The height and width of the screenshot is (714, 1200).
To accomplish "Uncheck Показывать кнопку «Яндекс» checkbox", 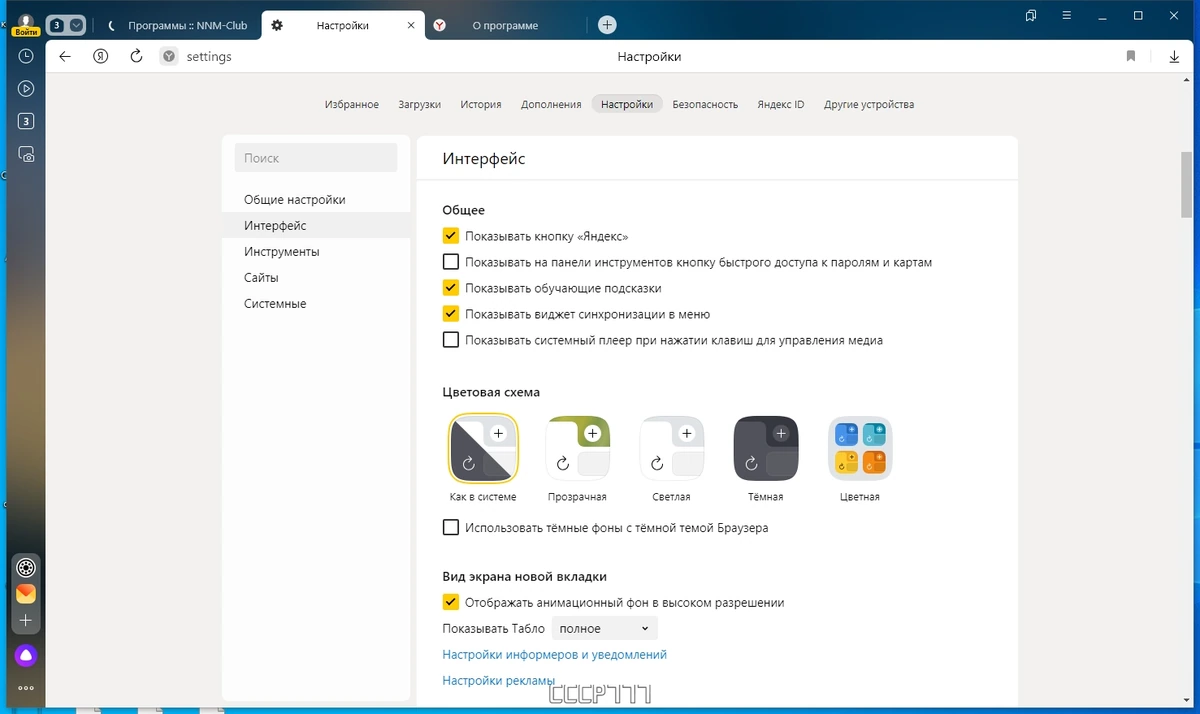I will tap(451, 236).
